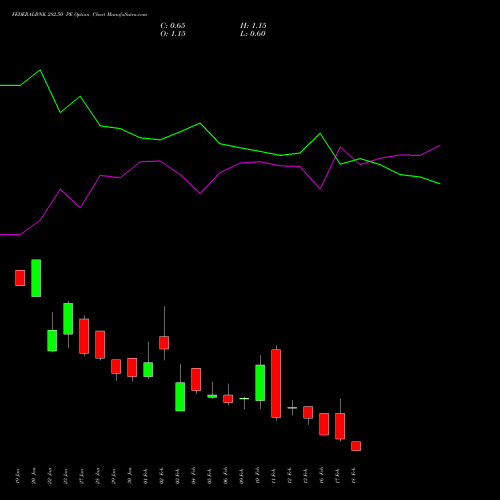Click the red candlestick with long wick for 02 Feb
Viewport: 500px width, 500px height.
(x=164, y=343)
